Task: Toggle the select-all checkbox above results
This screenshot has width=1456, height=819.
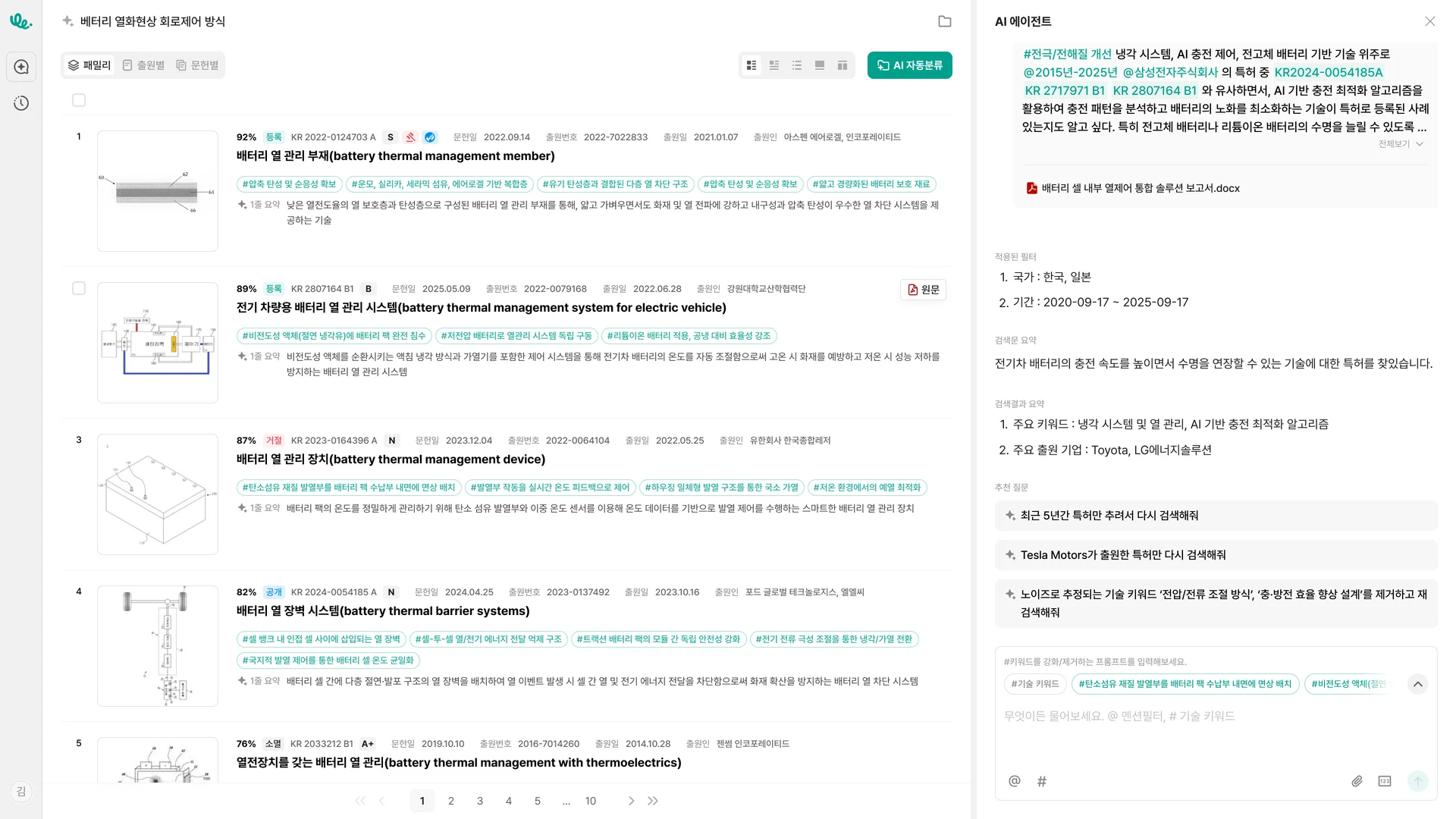Action: (79, 100)
